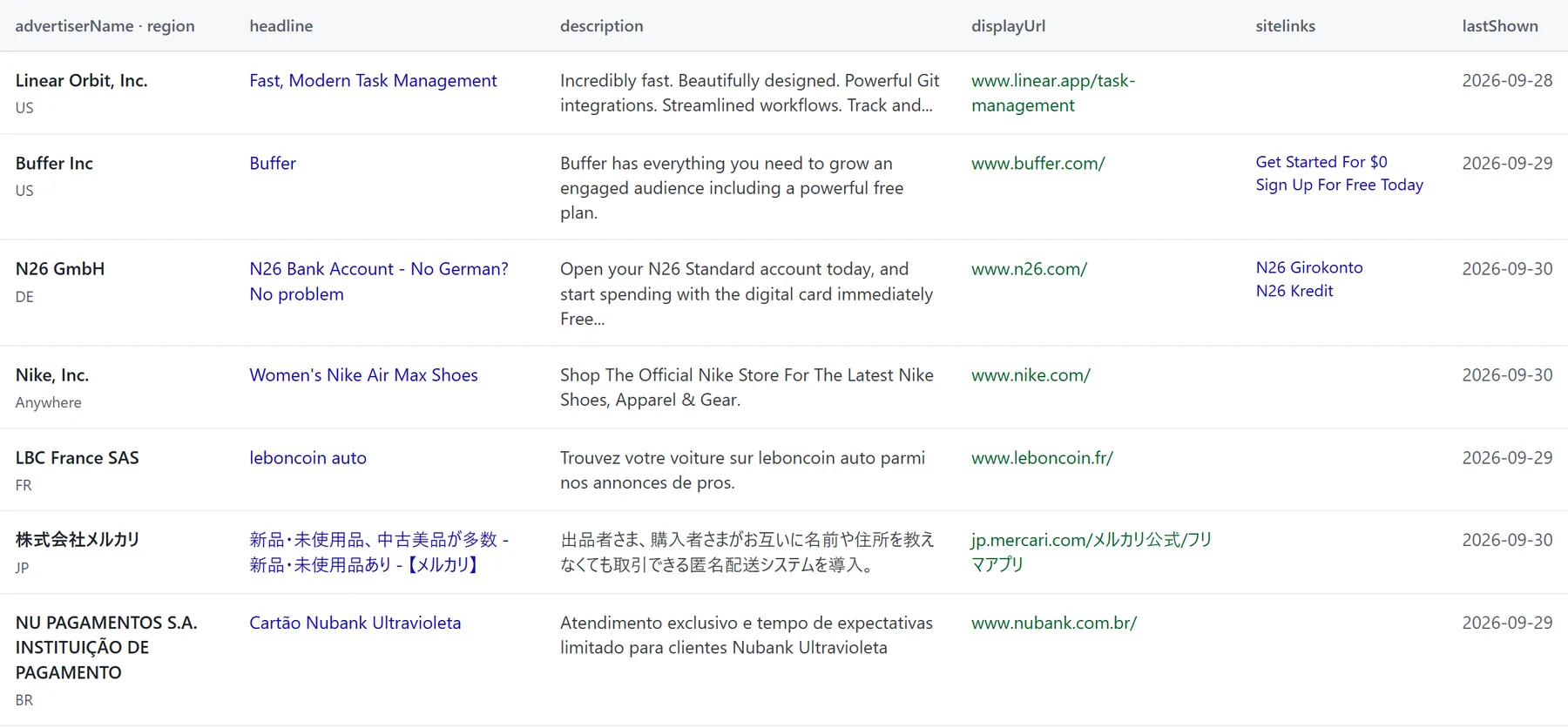Click the 'description' column header
The height and width of the screenshot is (728, 1568).
click(x=601, y=26)
